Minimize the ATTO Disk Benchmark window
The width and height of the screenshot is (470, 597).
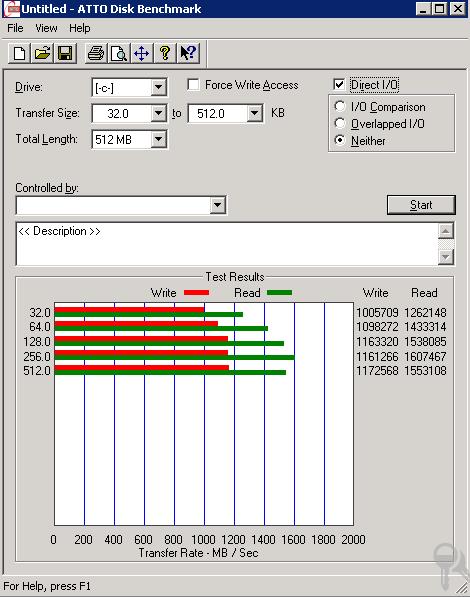coord(423,9)
